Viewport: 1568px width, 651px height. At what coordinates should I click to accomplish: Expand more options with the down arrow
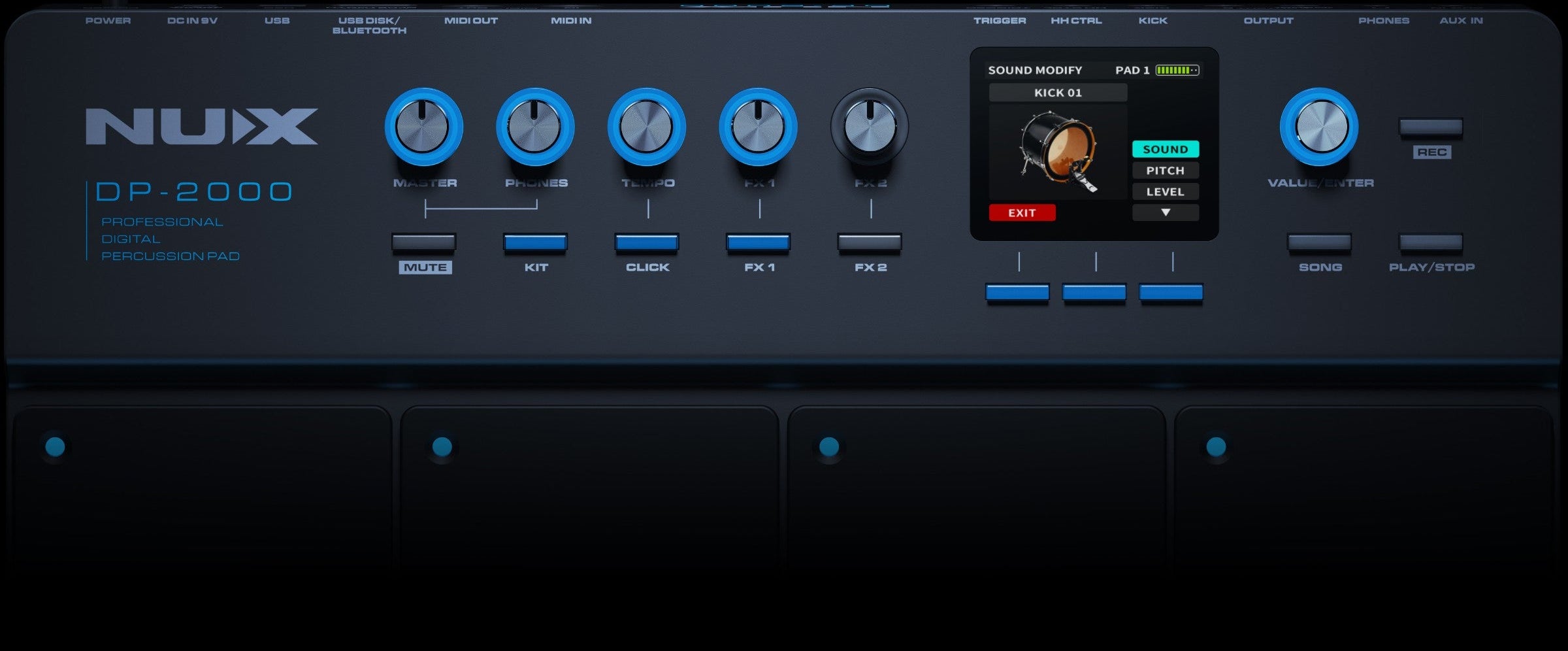click(1166, 212)
